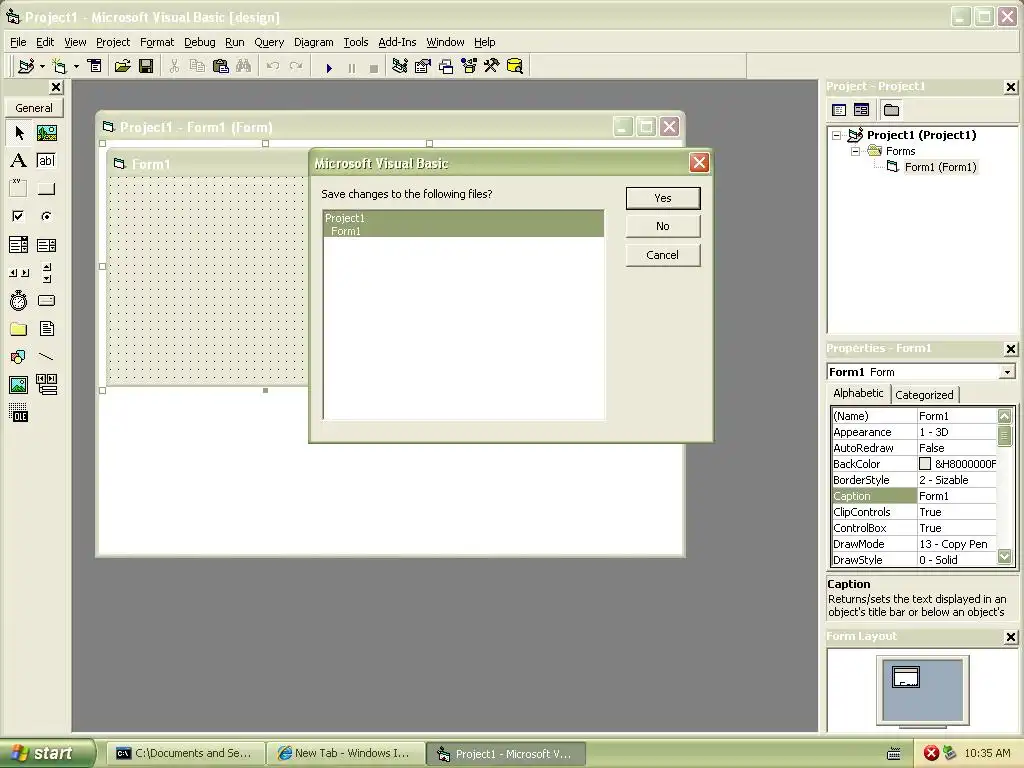This screenshot has height=768, width=1024.
Task: Open the Project menu
Action: coord(113,42)
